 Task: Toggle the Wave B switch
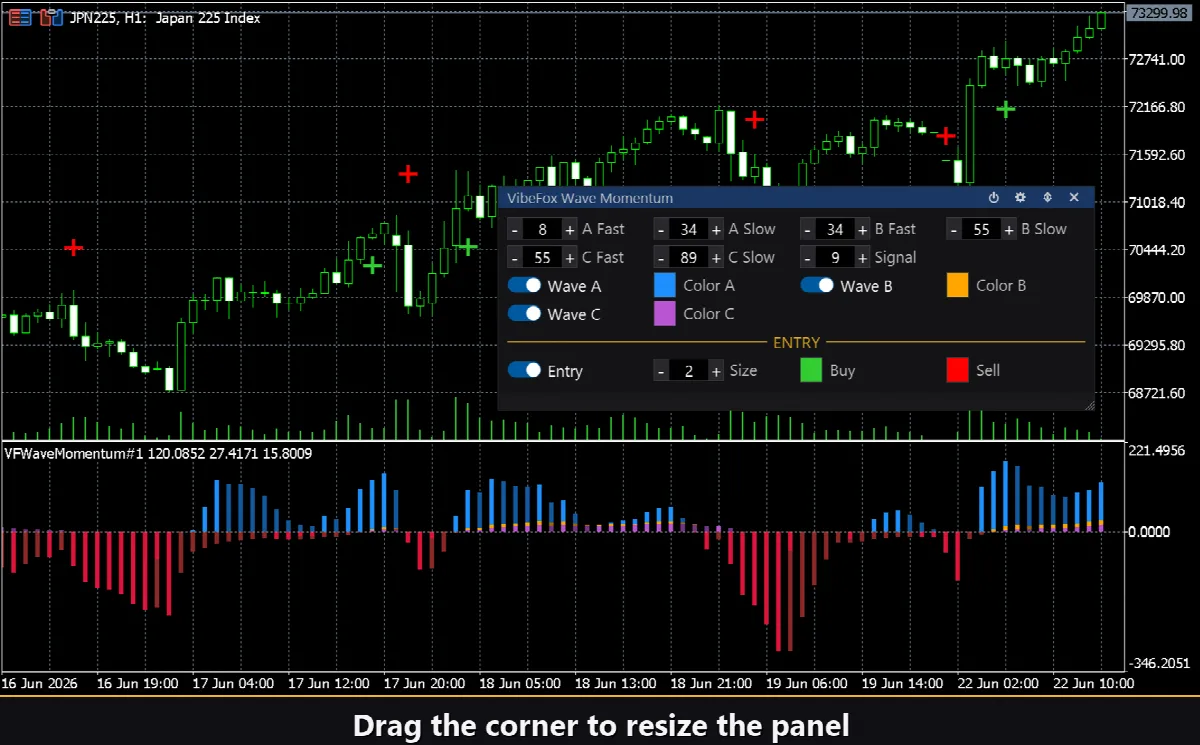click(x=817, y=286)
